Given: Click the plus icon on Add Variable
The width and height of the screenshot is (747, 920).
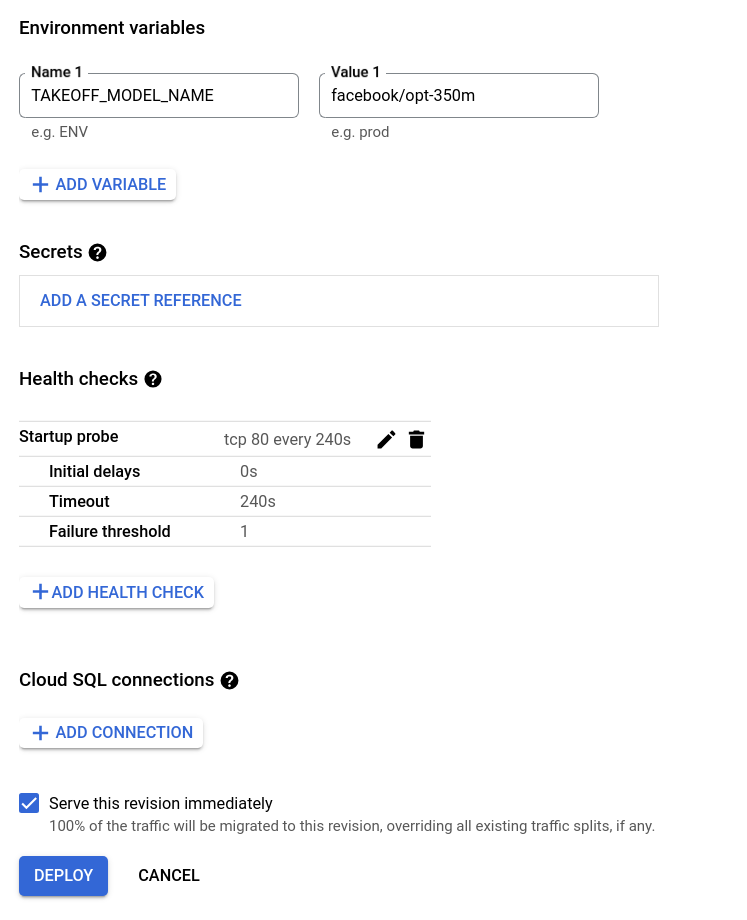Looking at the screenshot, I should pyautogui.click(x=40, y=185).
